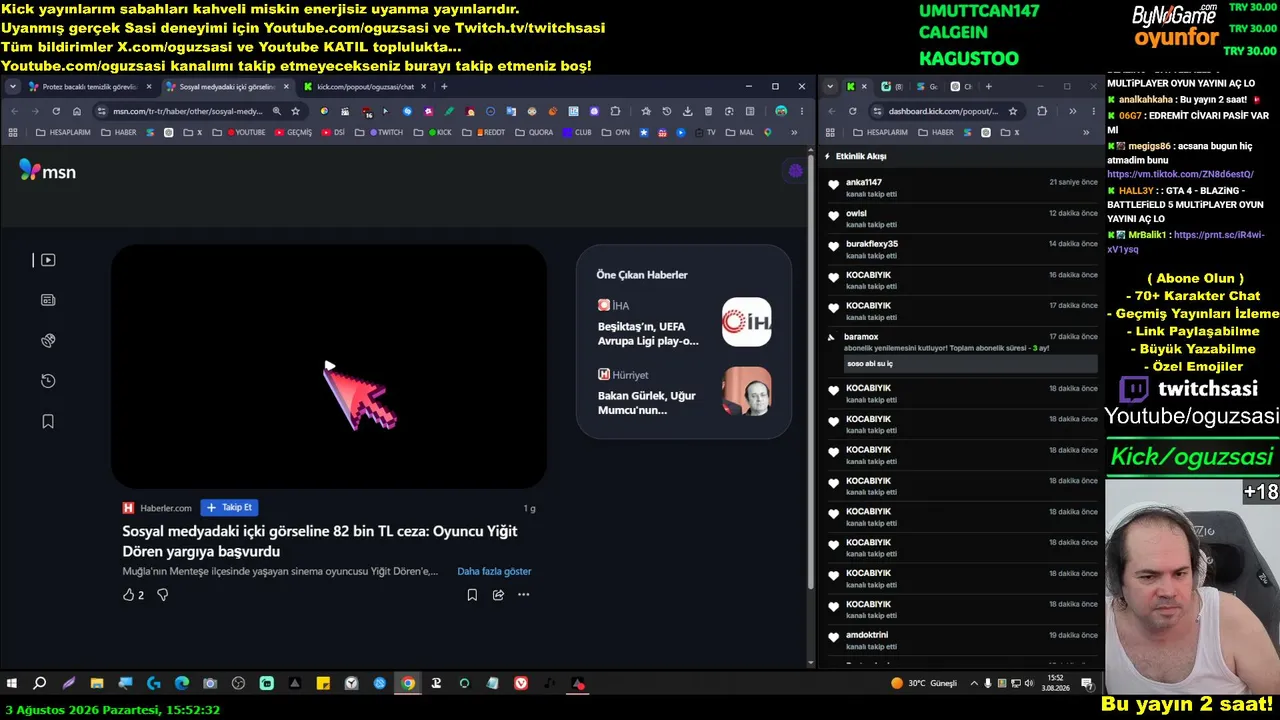Viewport: 1280px width, 720px height.
Task: Open Windows taskbar search
Action: (x=40, y=684)
